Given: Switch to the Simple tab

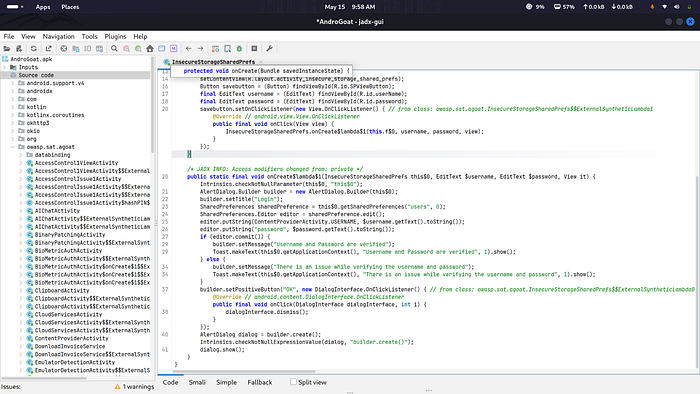Looking at the screenshot, I should click(226, 382).
